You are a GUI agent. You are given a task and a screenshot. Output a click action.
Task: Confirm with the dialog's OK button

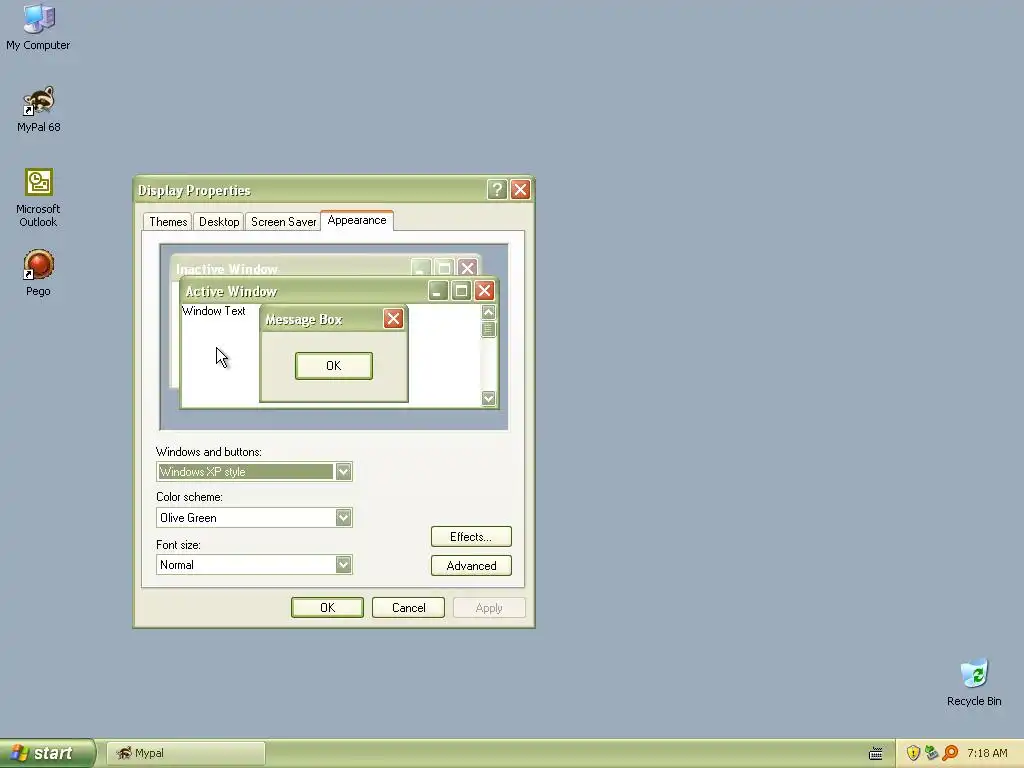point(327,607)
